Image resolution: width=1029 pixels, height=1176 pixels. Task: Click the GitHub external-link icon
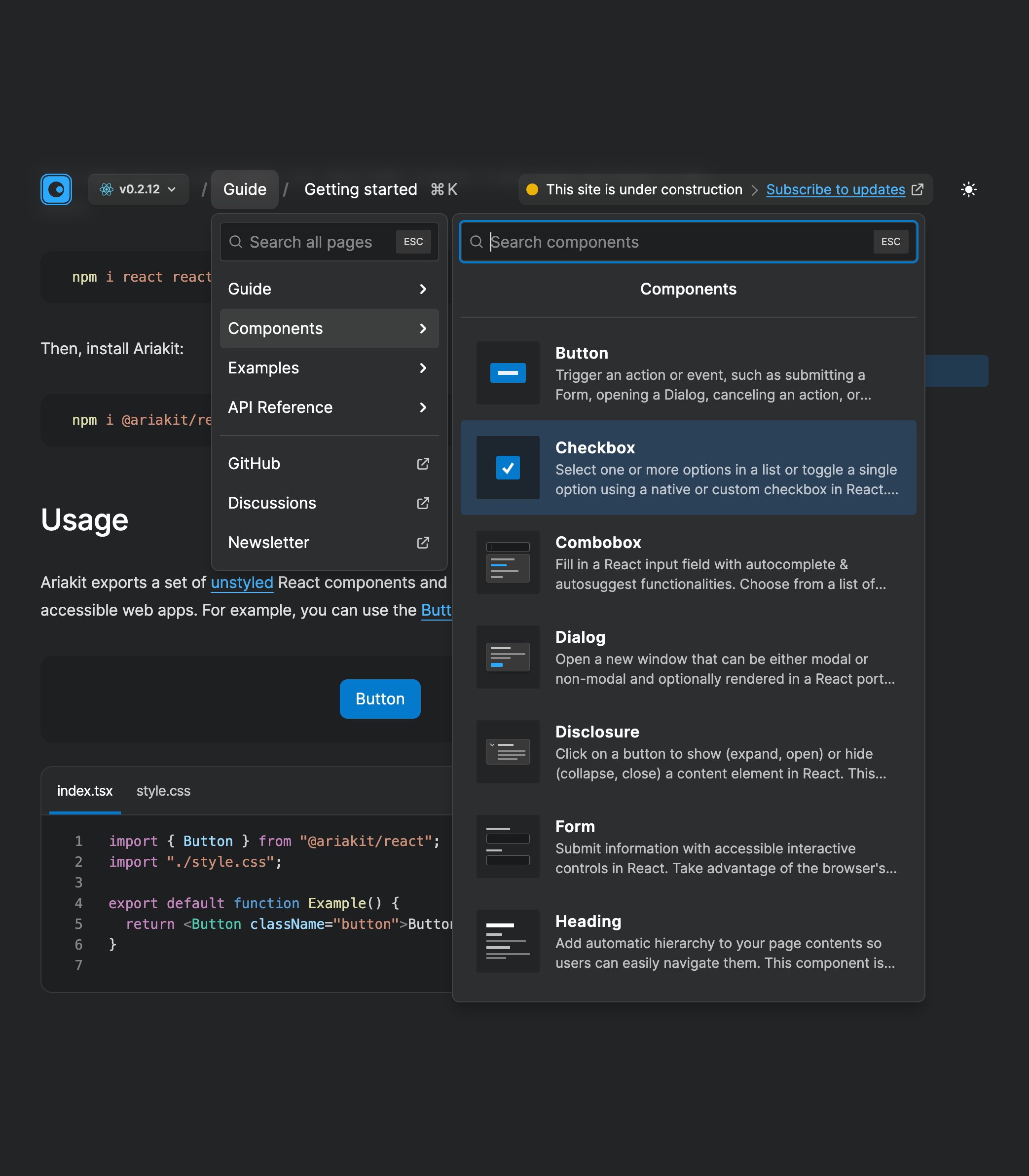tap(423, 464)
